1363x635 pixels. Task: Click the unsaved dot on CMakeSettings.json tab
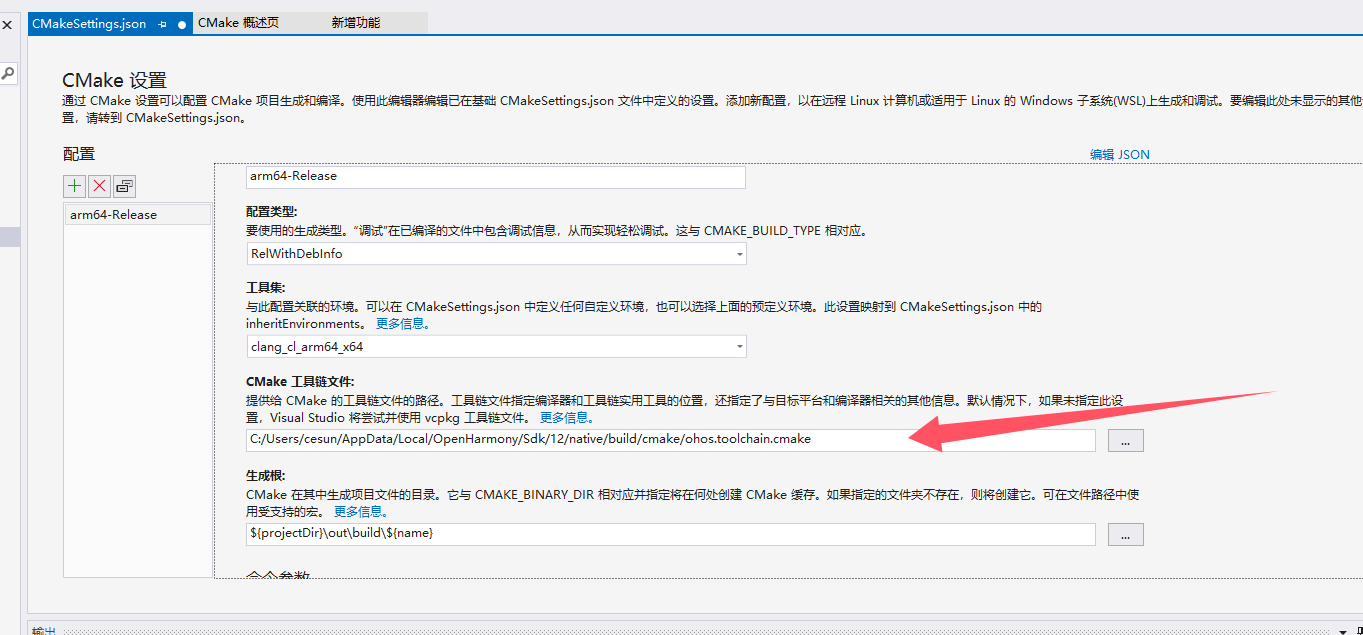coord(182,24)
